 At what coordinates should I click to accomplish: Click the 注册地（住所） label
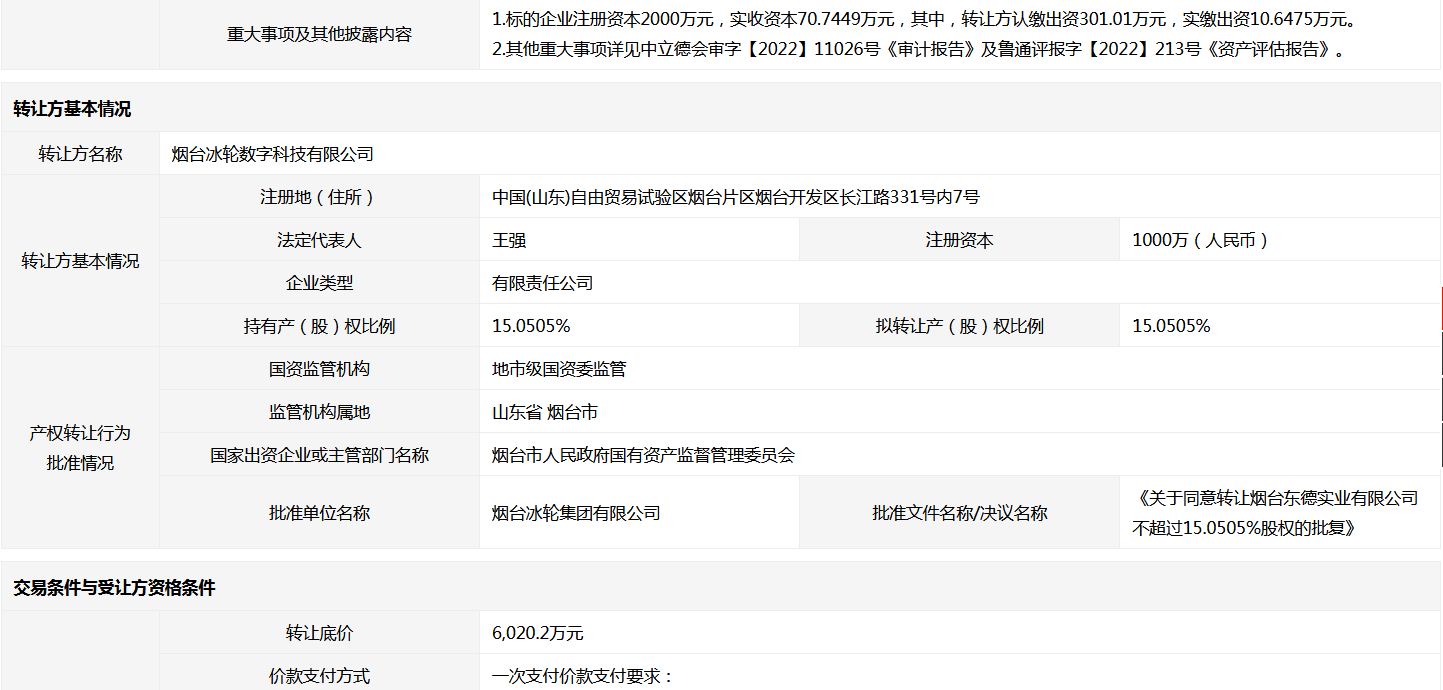[x=319, y=197]
